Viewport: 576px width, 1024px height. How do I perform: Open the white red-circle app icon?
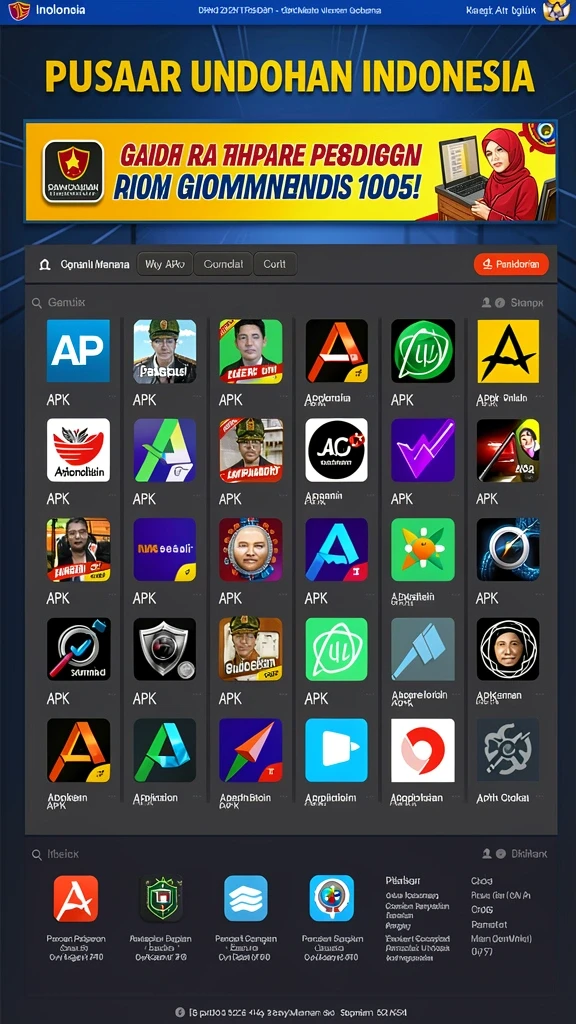point(423,750)
